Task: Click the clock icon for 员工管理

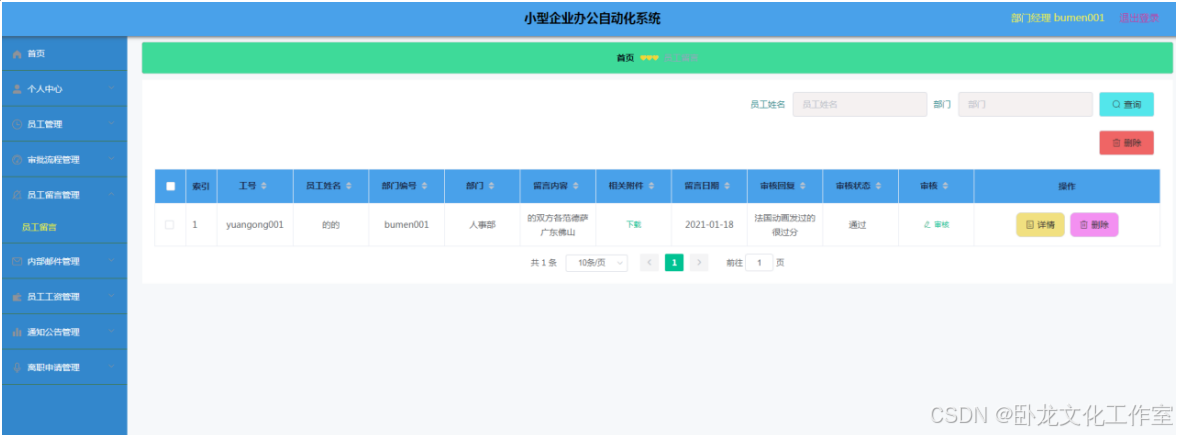Action: pyautogui.click(x=17, y=124)
